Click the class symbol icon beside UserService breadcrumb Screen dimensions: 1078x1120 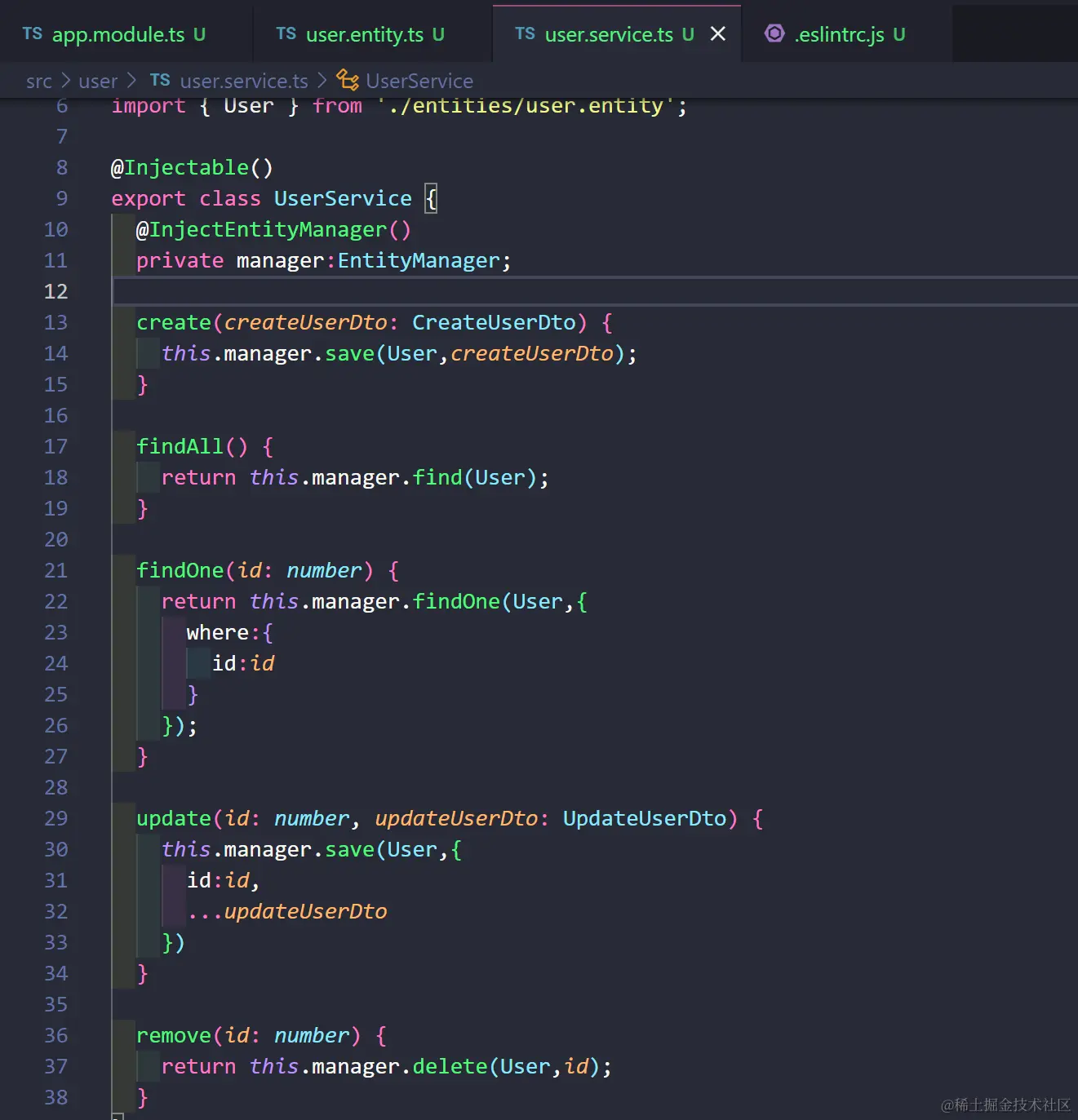[348, 80]
